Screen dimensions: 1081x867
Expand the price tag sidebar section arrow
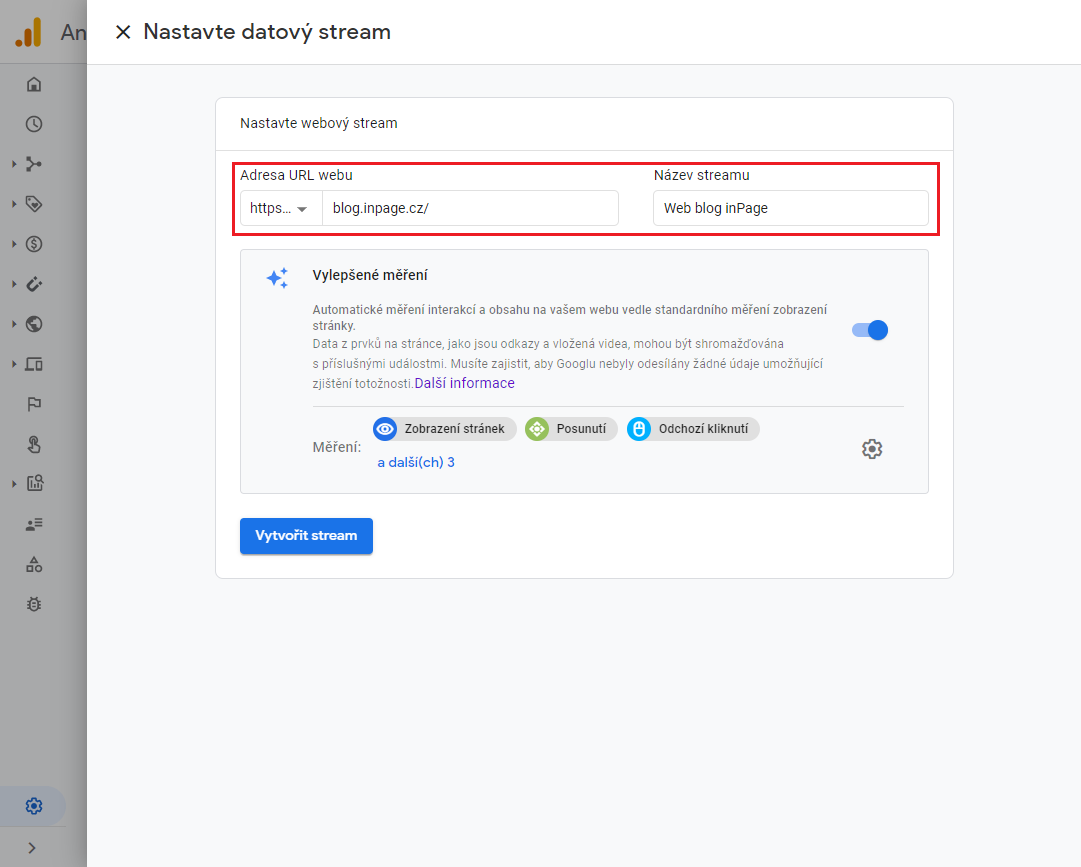[14, 204]
